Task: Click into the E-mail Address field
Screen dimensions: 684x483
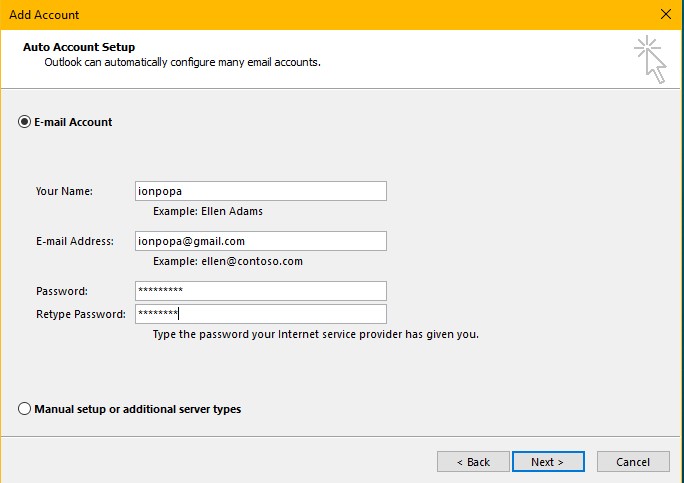Action: pyautogui.click(x=260, y=241)
